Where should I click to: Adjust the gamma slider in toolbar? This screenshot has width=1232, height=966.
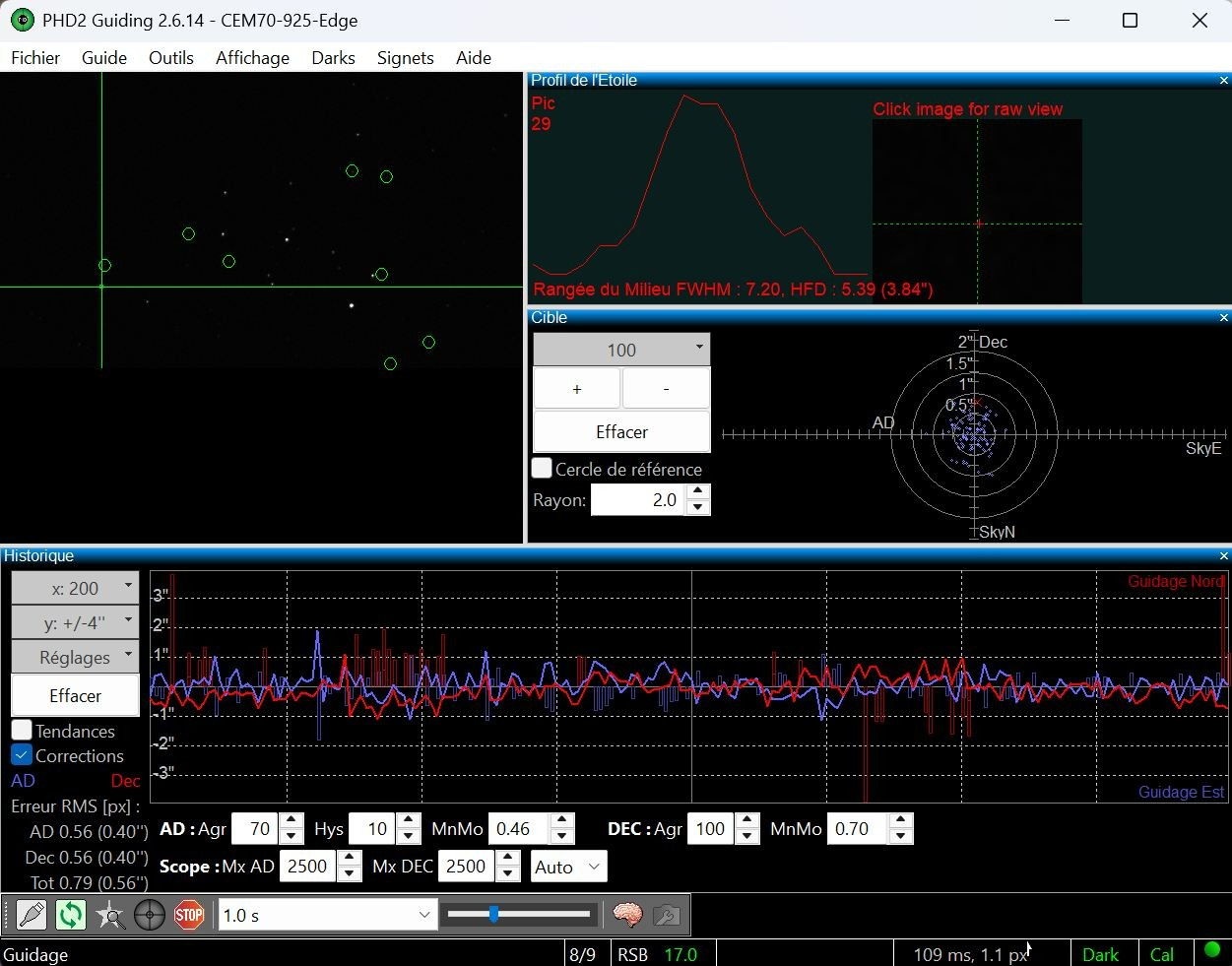point(519,915)
